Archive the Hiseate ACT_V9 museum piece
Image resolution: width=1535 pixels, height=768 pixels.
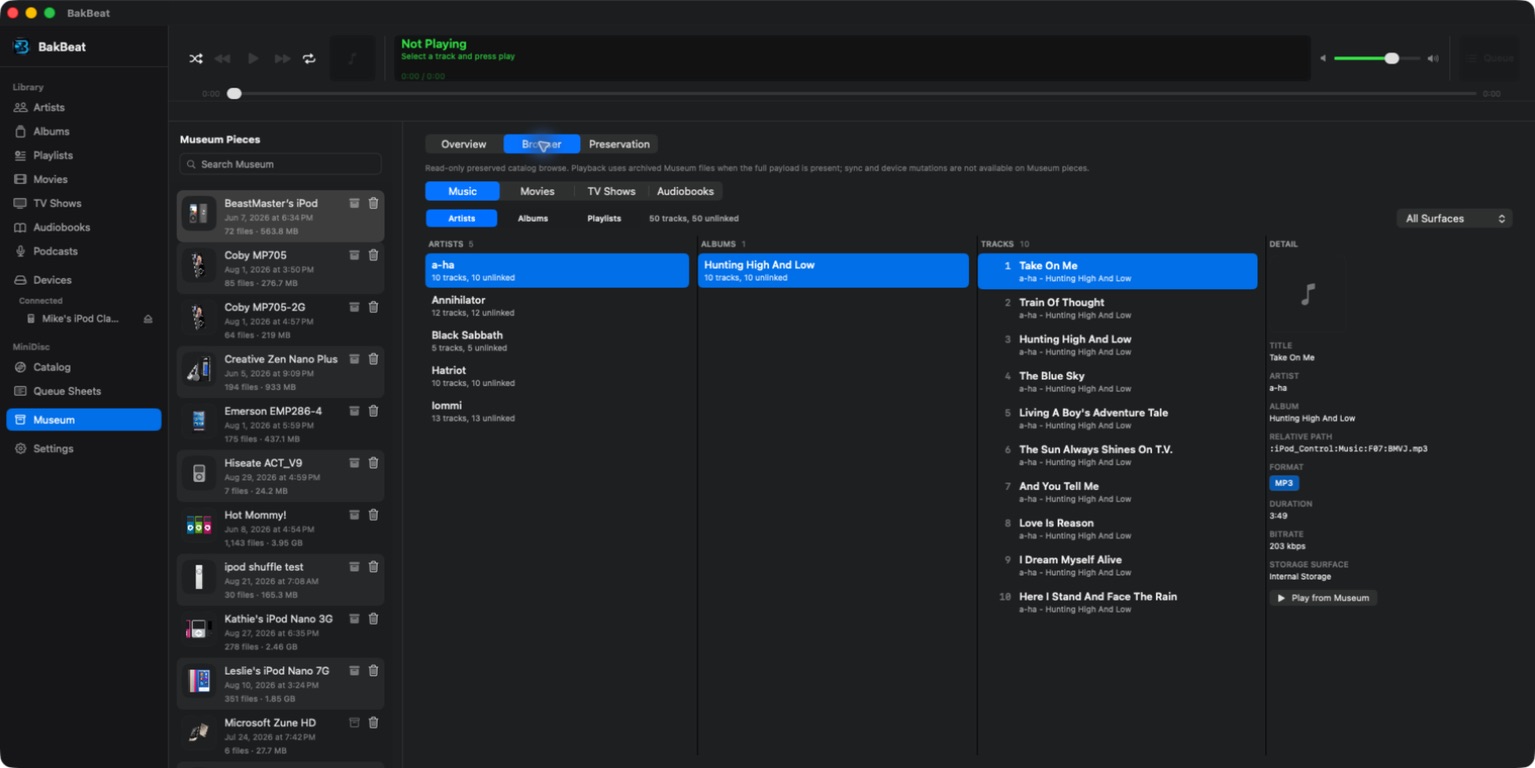(x=354, y=463)
